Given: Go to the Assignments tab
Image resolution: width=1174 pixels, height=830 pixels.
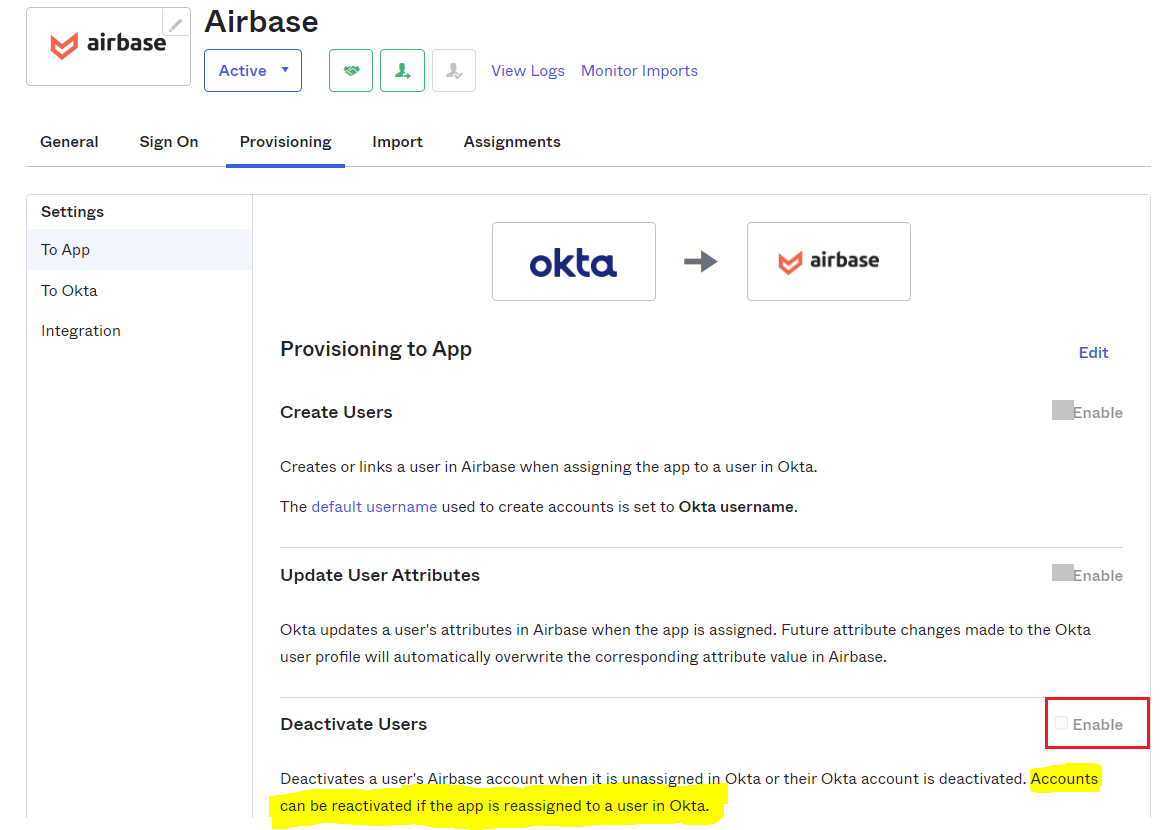Looking at the screenshot, I should coord(512,142).
